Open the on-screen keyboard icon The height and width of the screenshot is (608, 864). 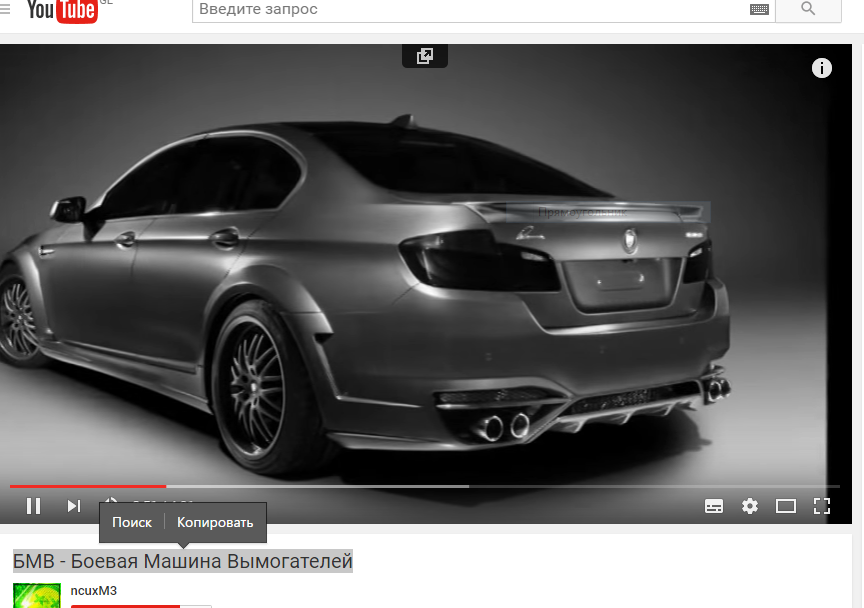pos(759,9)
